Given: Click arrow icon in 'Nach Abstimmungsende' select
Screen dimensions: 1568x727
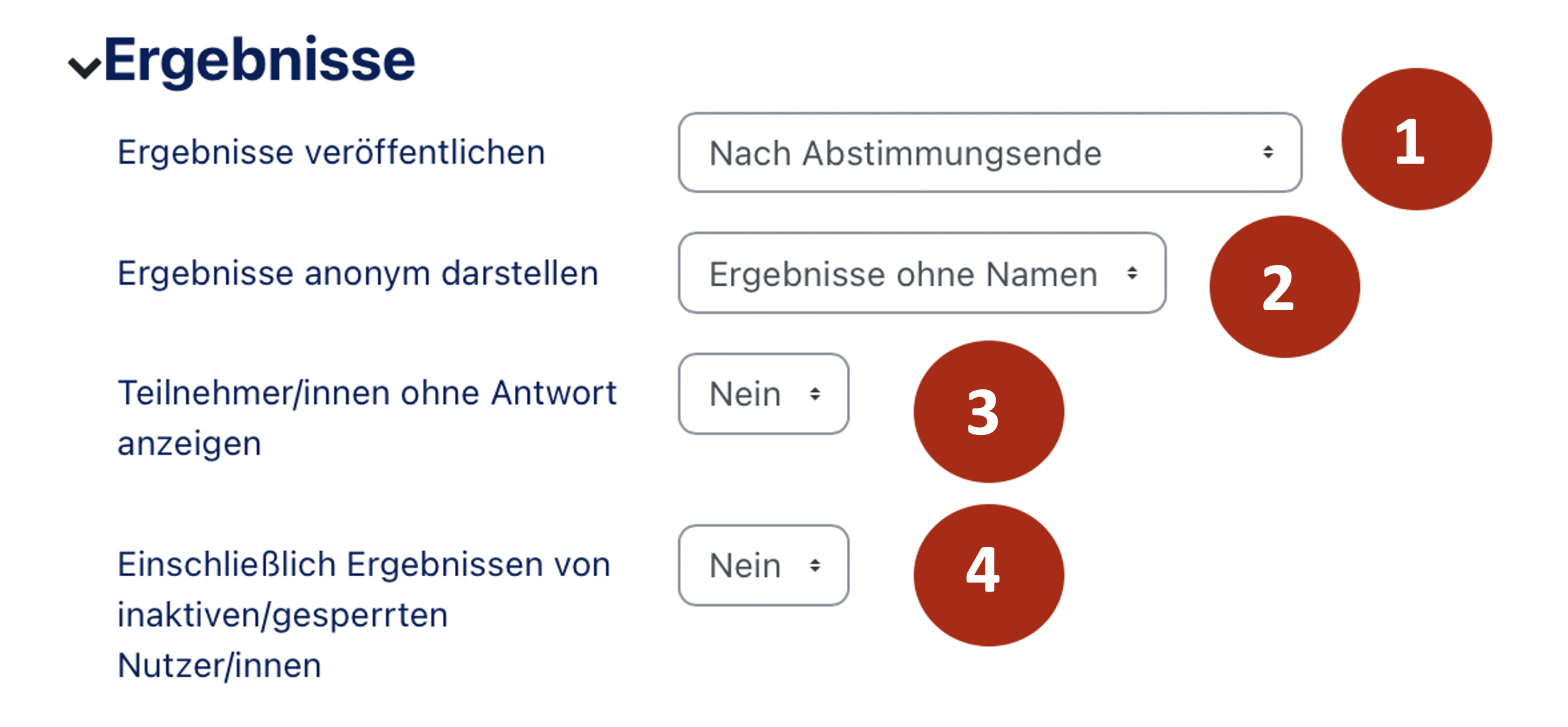Looking at the screenshot, I should (x=1268, y=152).
